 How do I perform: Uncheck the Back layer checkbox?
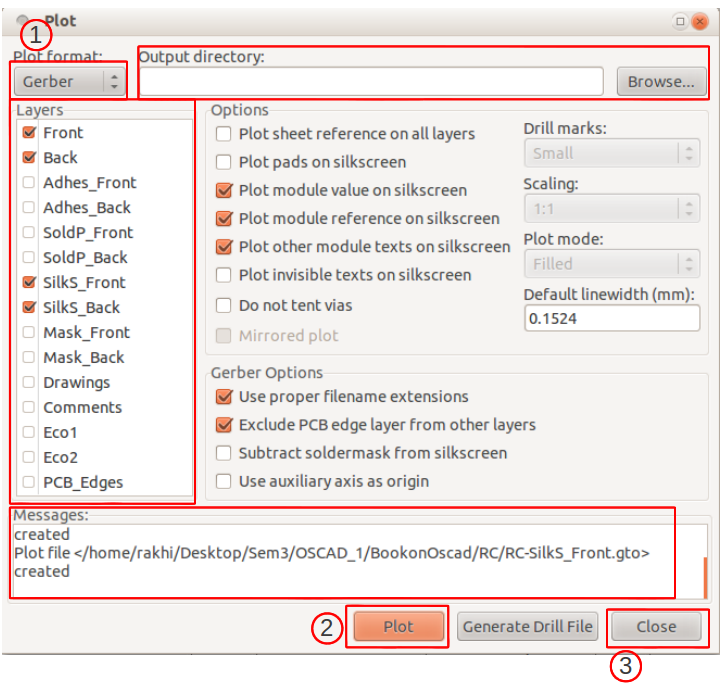coord(29,157)
